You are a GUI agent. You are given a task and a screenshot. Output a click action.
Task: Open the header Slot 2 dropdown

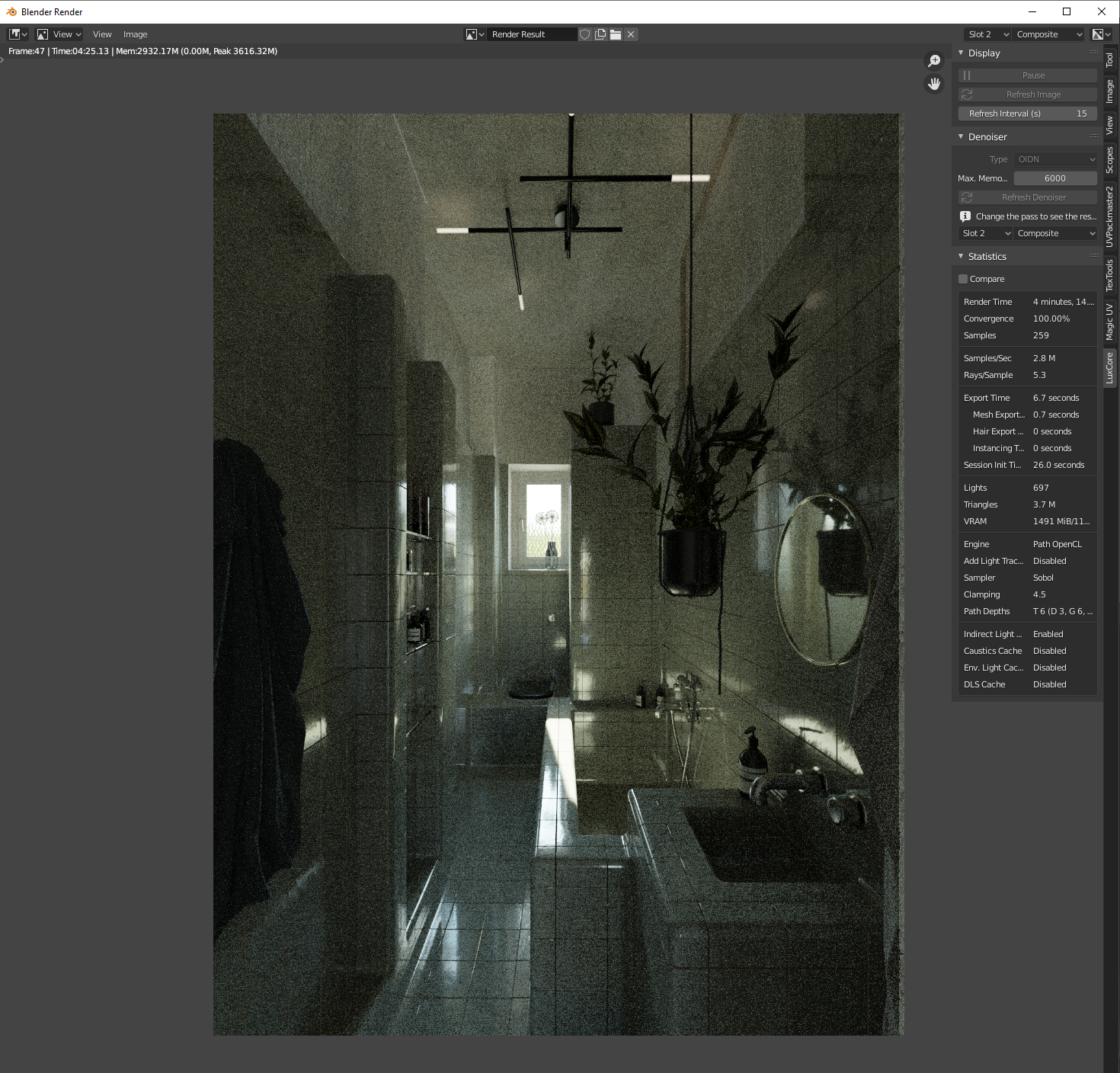click(x=988, y=34)
